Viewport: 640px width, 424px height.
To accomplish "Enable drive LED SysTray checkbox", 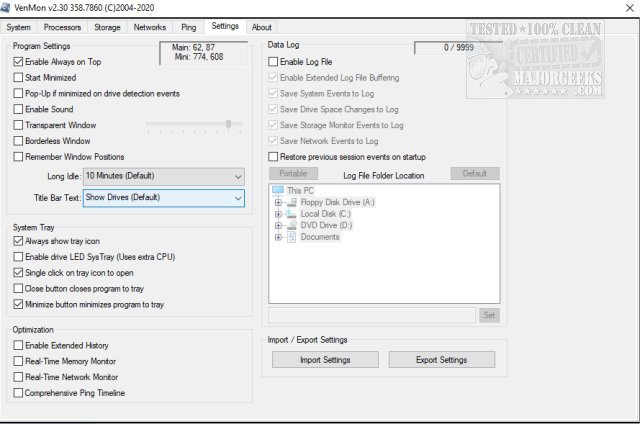I will click(18, 257).
